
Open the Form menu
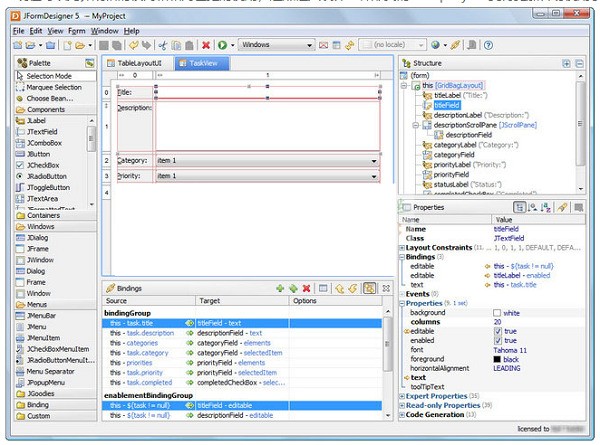point(77,31)
